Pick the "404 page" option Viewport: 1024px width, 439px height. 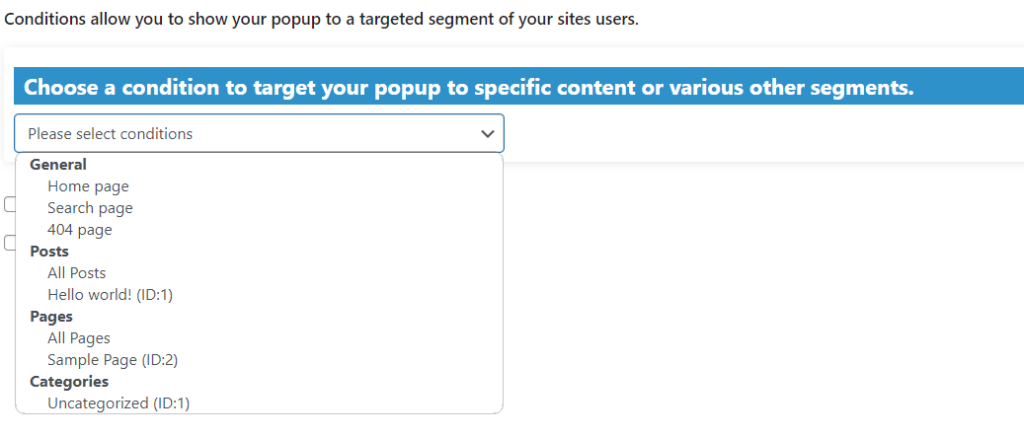(x=80, y=230)
